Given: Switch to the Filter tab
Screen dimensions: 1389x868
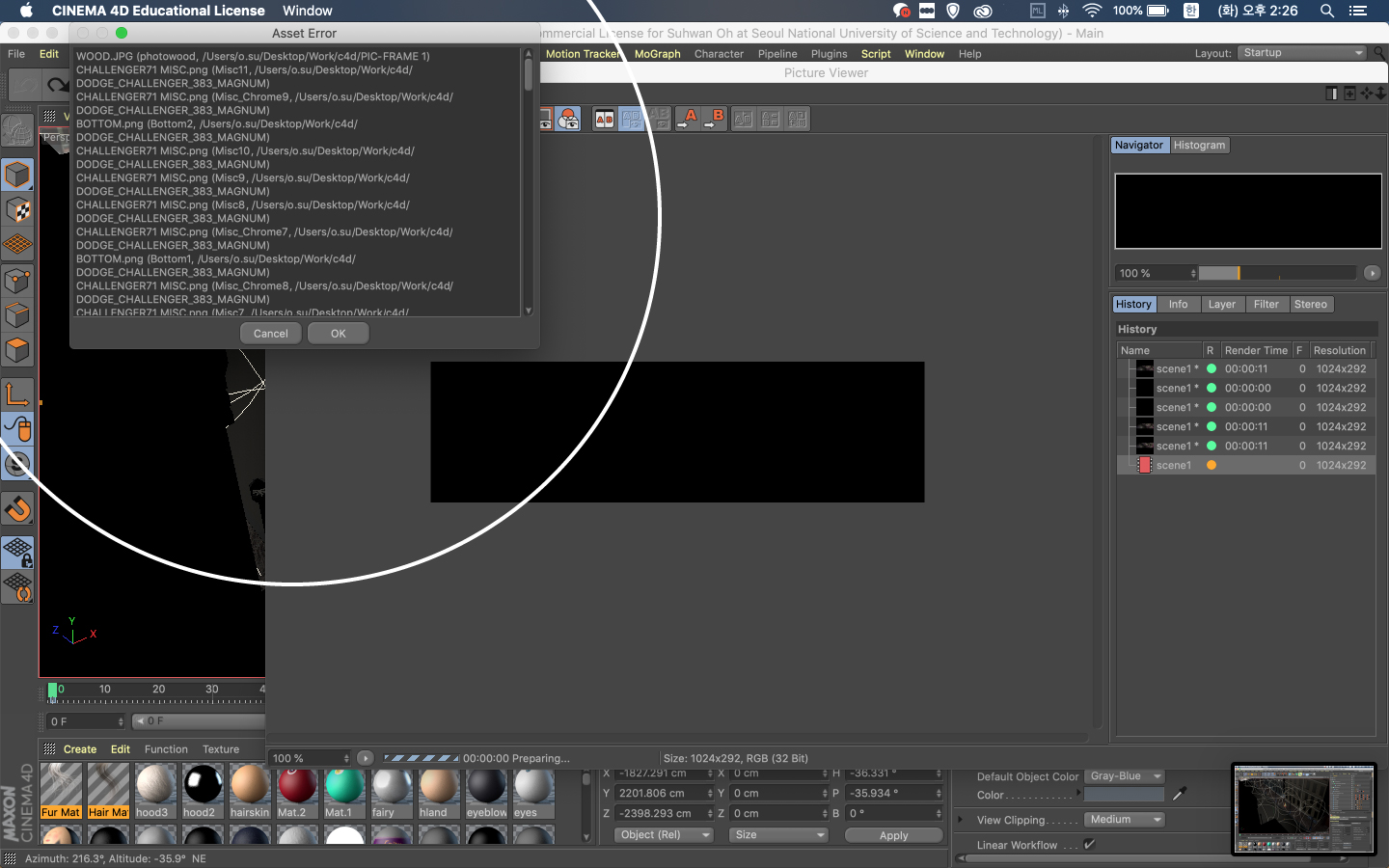Looking at the screenshot, I should (x=1266, y=304).
